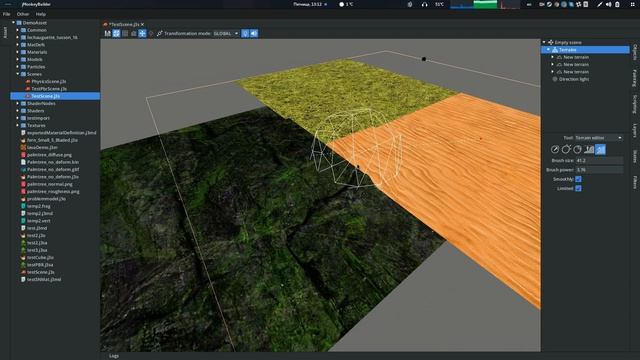640x360 pixels.
Task: Click the Brush size input field
Action: 599,161
